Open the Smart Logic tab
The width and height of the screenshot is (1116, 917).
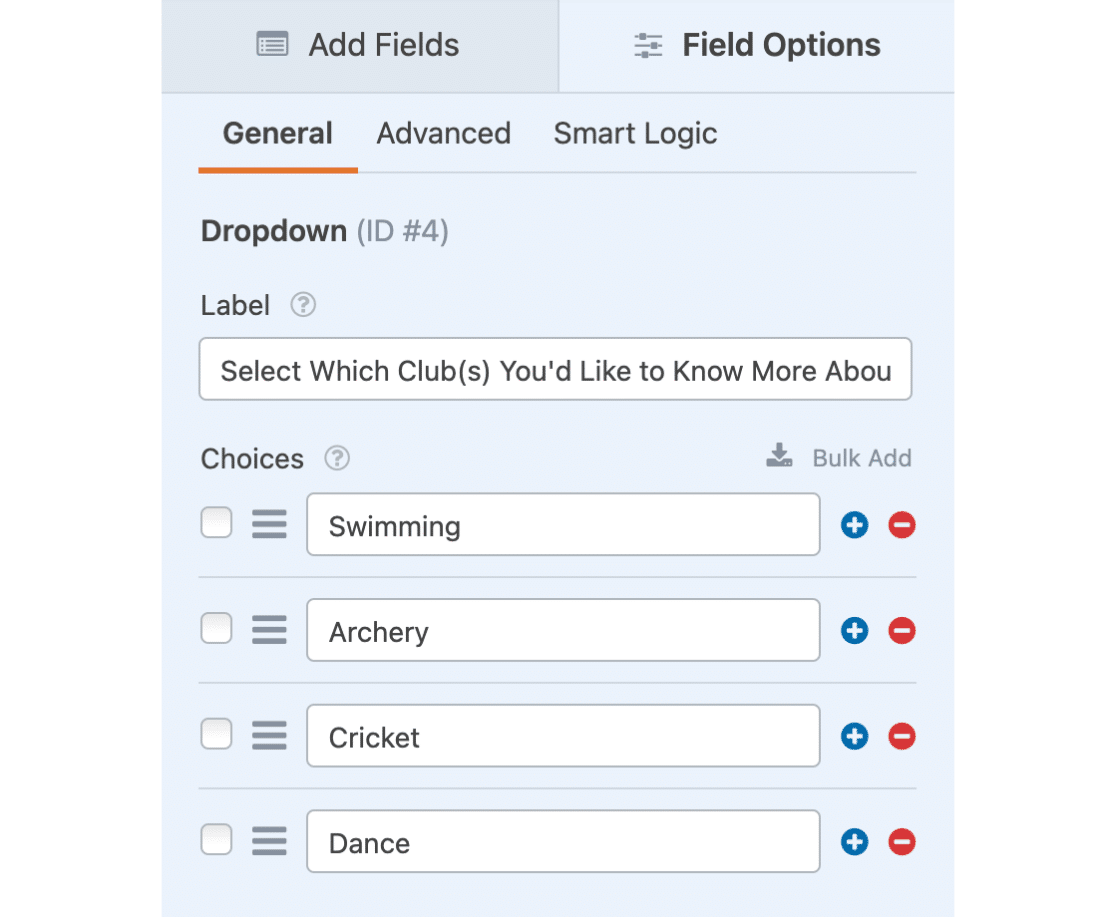[x=636, y=134]
